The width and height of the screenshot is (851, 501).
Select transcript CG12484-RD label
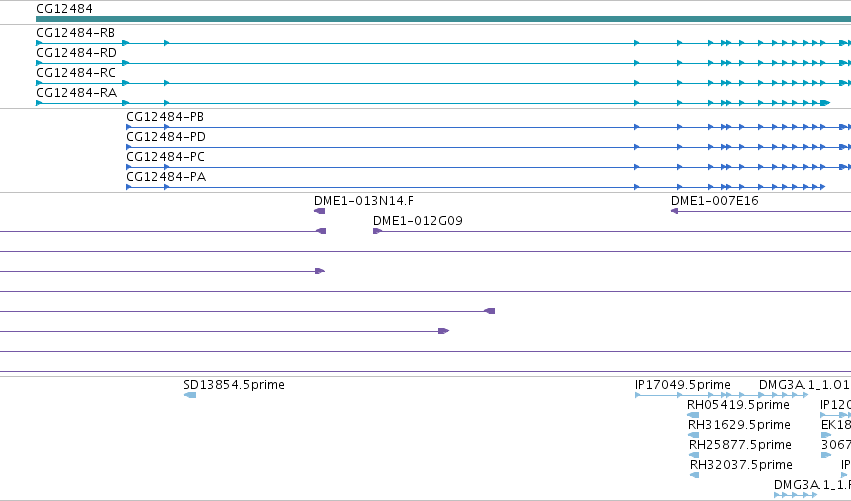click(x=76, y=53)
